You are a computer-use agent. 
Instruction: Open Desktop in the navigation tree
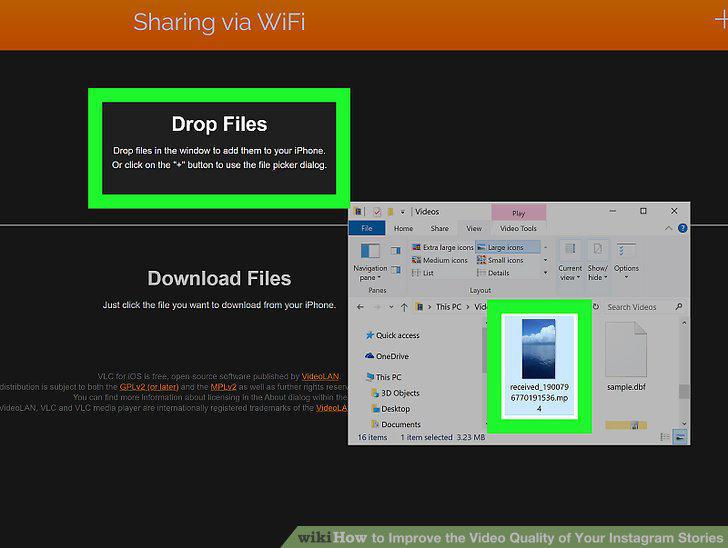pyautogui.click(x=390, y=409)
